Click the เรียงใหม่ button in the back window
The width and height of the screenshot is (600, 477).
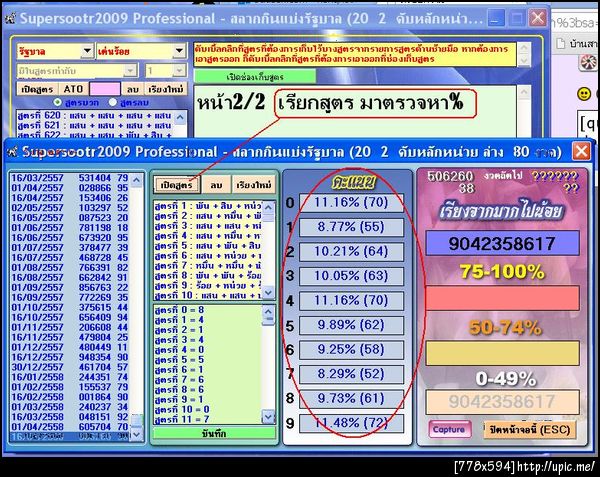click(x=166, y=89)
